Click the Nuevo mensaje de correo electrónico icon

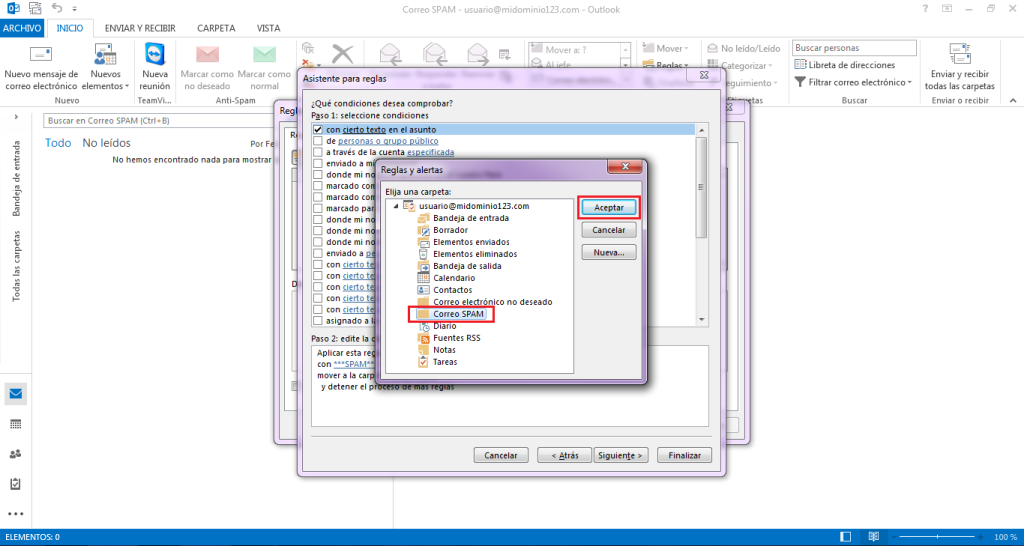click(x=41, y=54)
